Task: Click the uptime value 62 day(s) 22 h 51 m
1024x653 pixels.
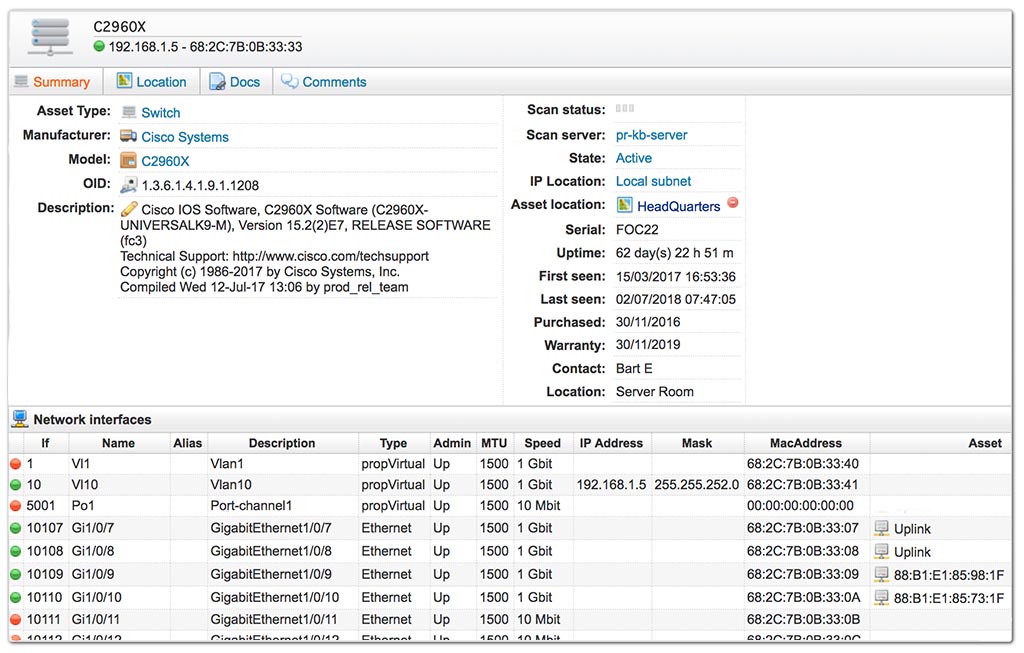Action: (674, 253)
